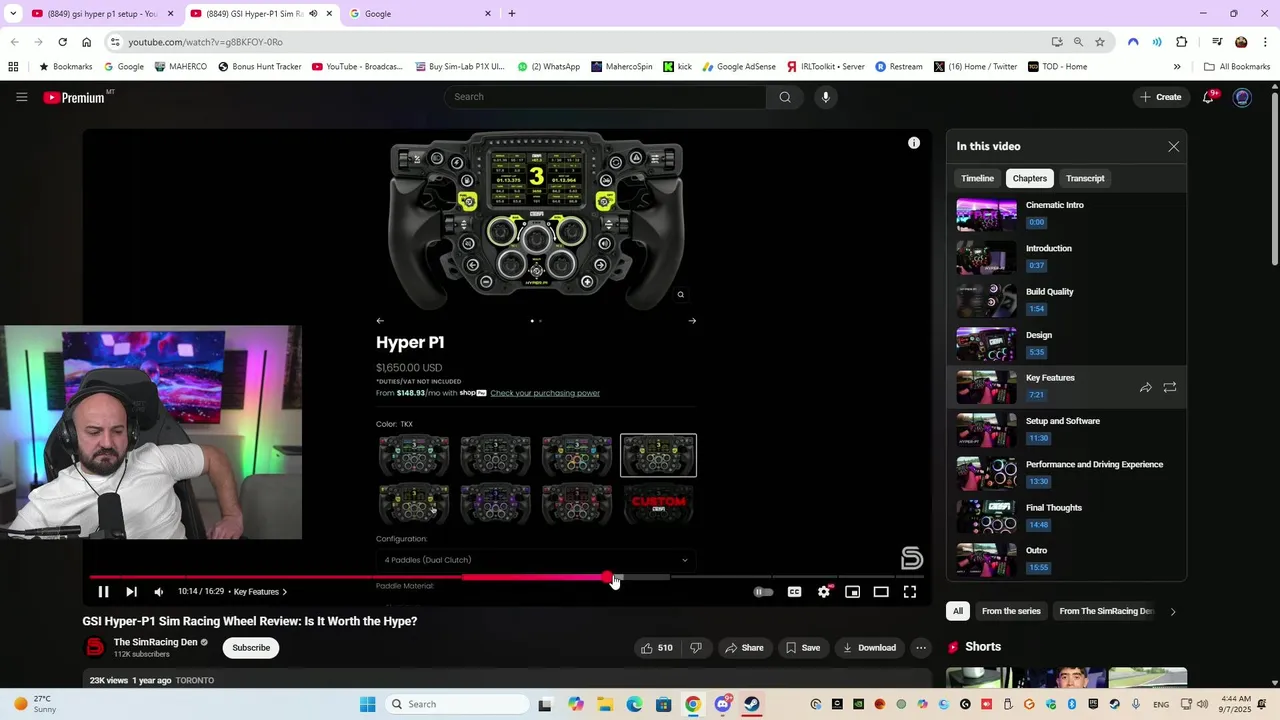Open browser media control icon
The height and width of the screenshot is (720, 1280).
pos(1217,42)
